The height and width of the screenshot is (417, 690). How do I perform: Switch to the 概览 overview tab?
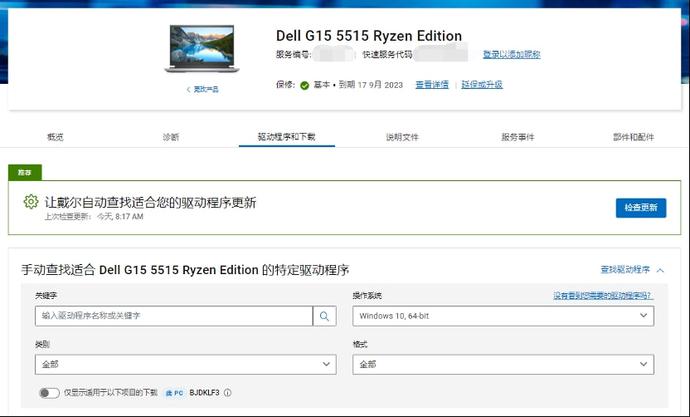(55, 137)
